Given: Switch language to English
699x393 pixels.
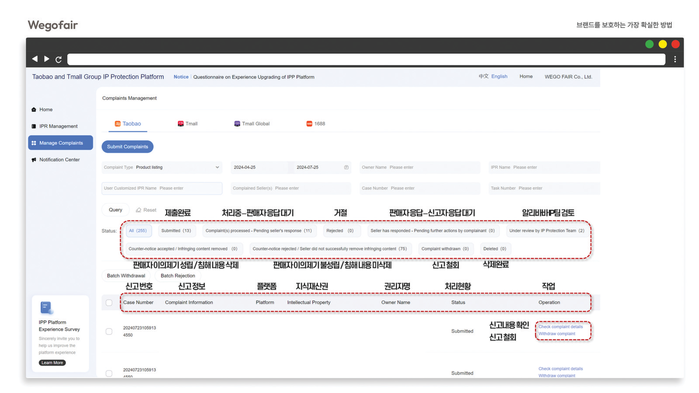Looking at the screenshot, I should pos(499,77).
